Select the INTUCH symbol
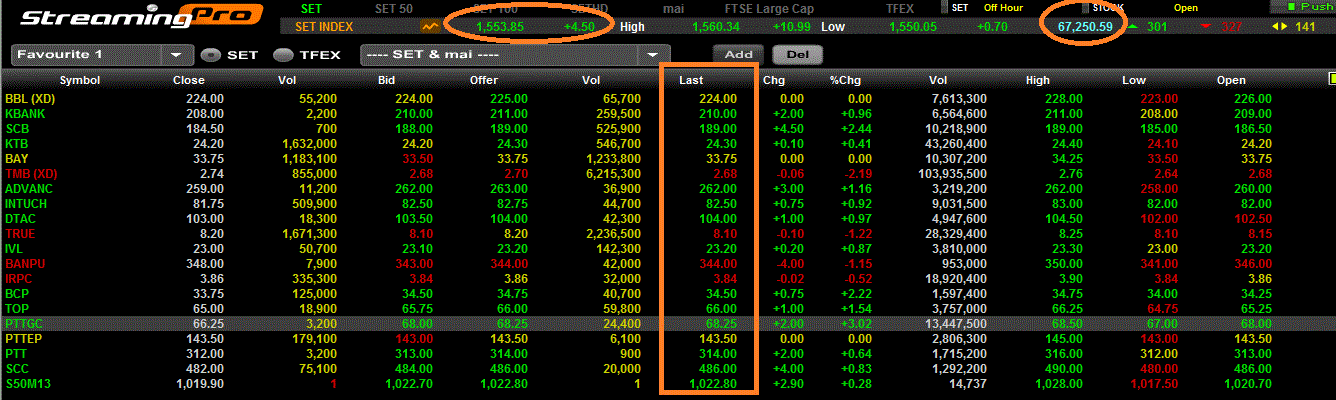This screenshot has height=400, width=1336. 26,204
